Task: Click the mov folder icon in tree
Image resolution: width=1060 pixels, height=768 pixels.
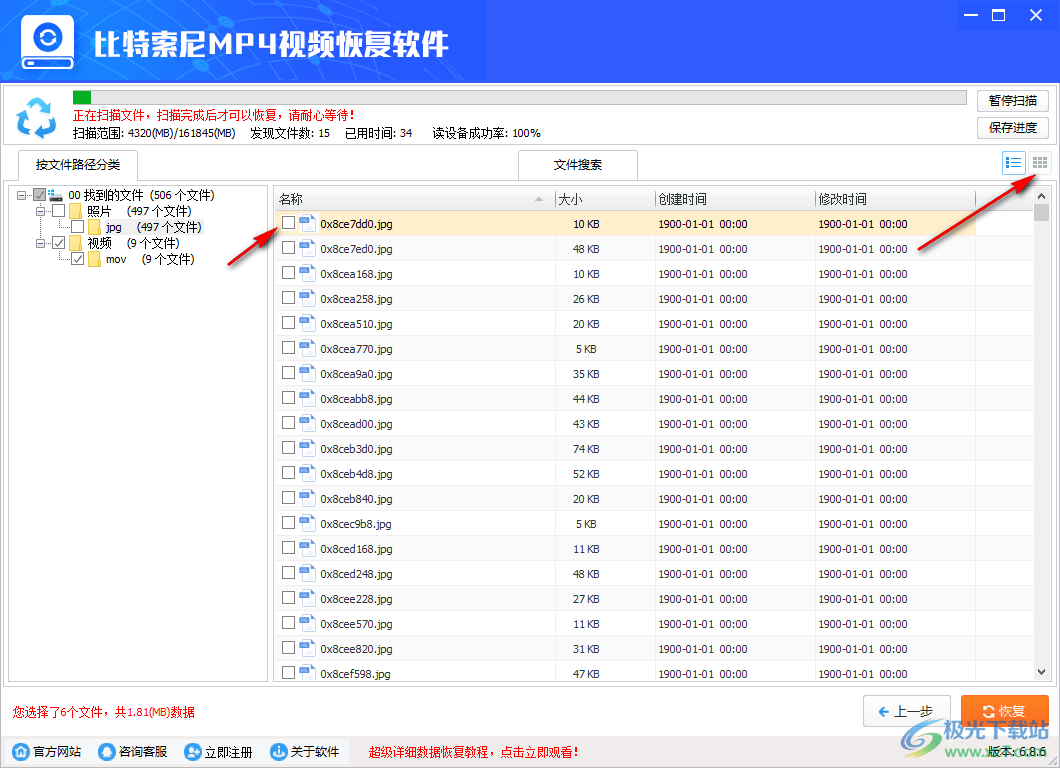Action: pyautogui.click(x=94, y=259)
